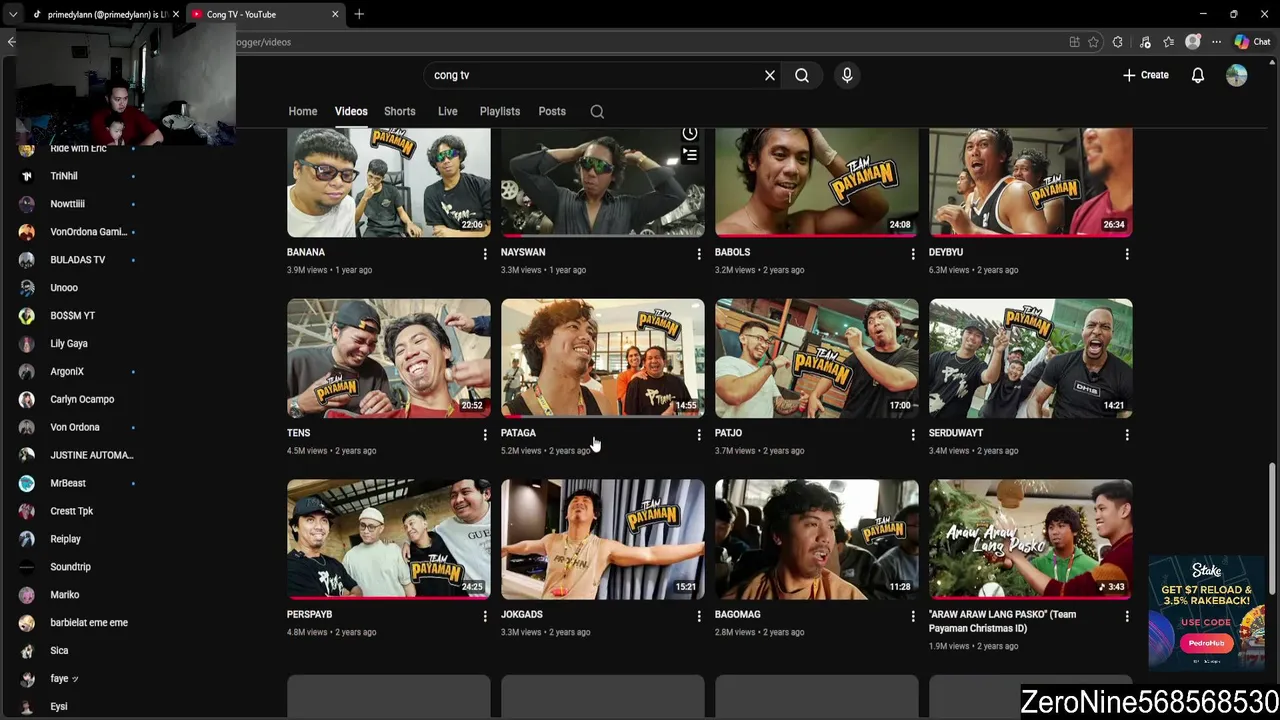1280x720 pixels.
Task: Open the Playlists tab
Action: tap(499, 111)
